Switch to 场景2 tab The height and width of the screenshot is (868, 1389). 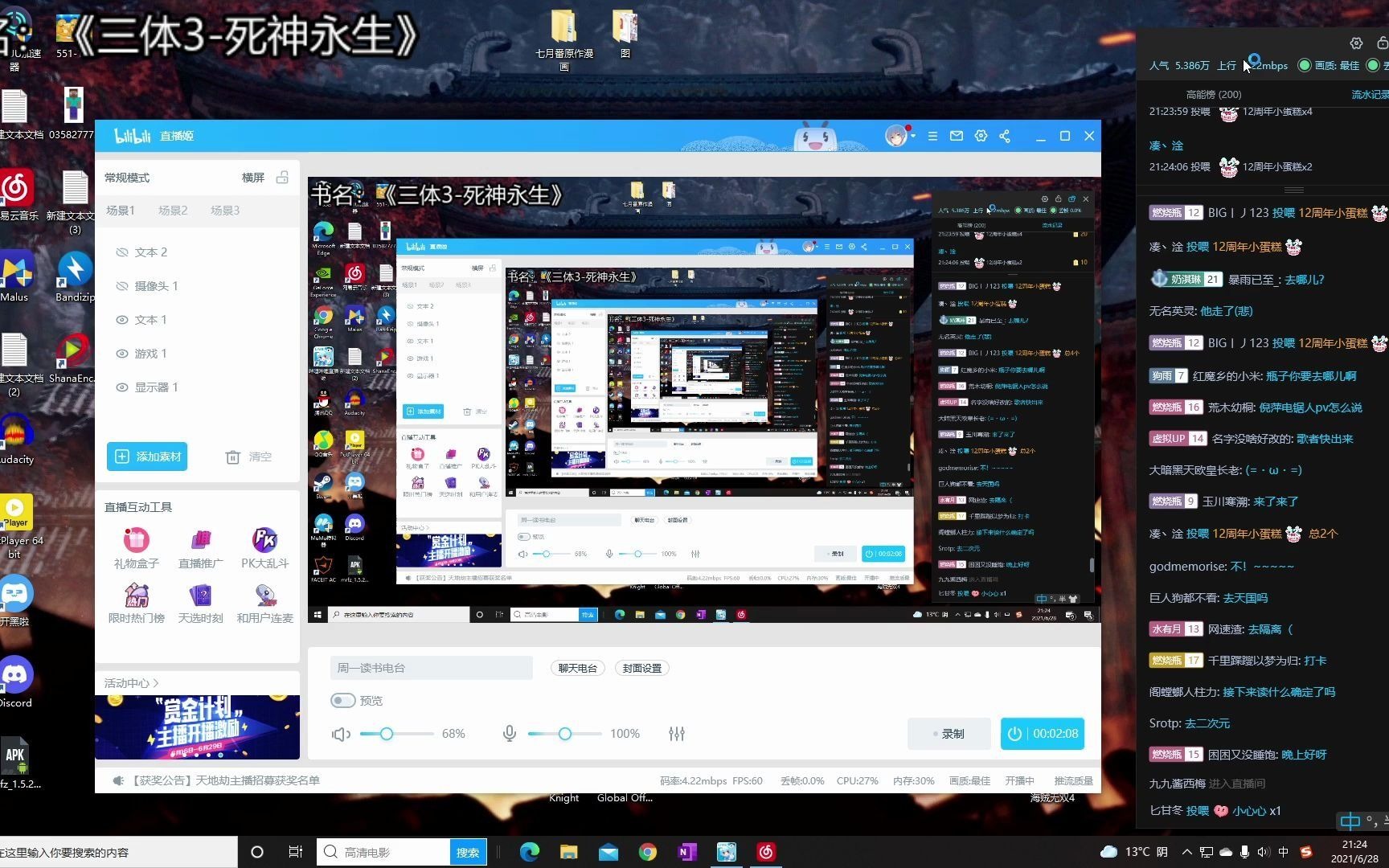pos(173,211)
